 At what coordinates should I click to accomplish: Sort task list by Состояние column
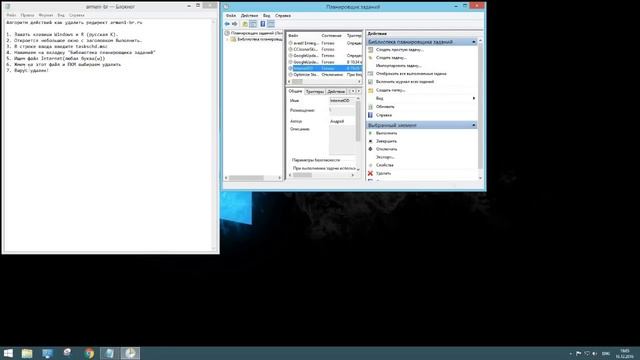332,36
